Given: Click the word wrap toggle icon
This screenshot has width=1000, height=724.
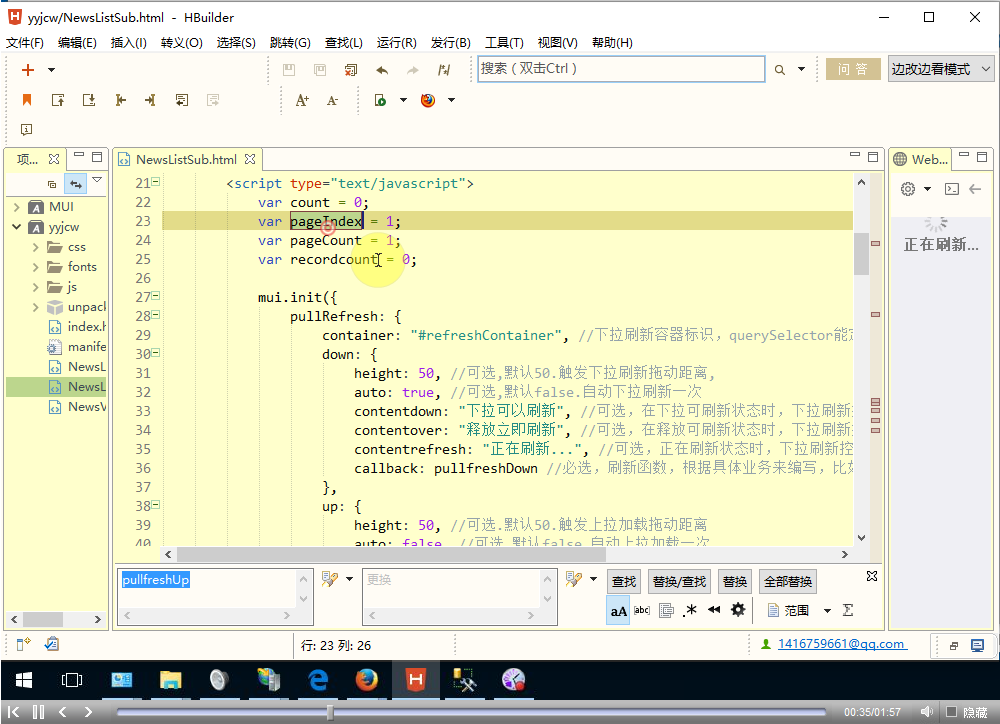Looking at the screenshot, I should click(x=182, y=100).
